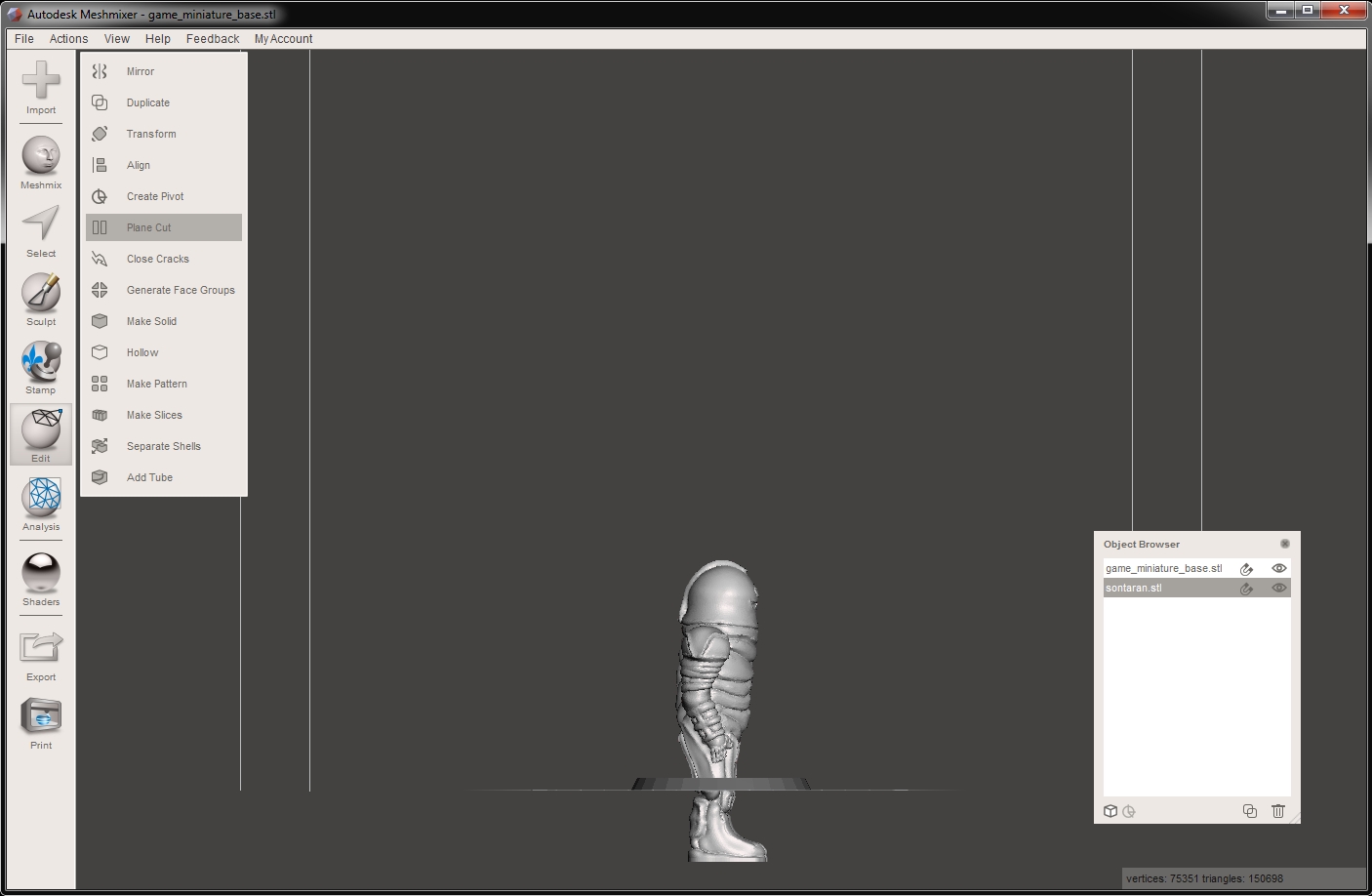Select the highlighted Plane Cut tool
Image resolution: width=1372 pixels, height=896 pixels.
point(164,227)
